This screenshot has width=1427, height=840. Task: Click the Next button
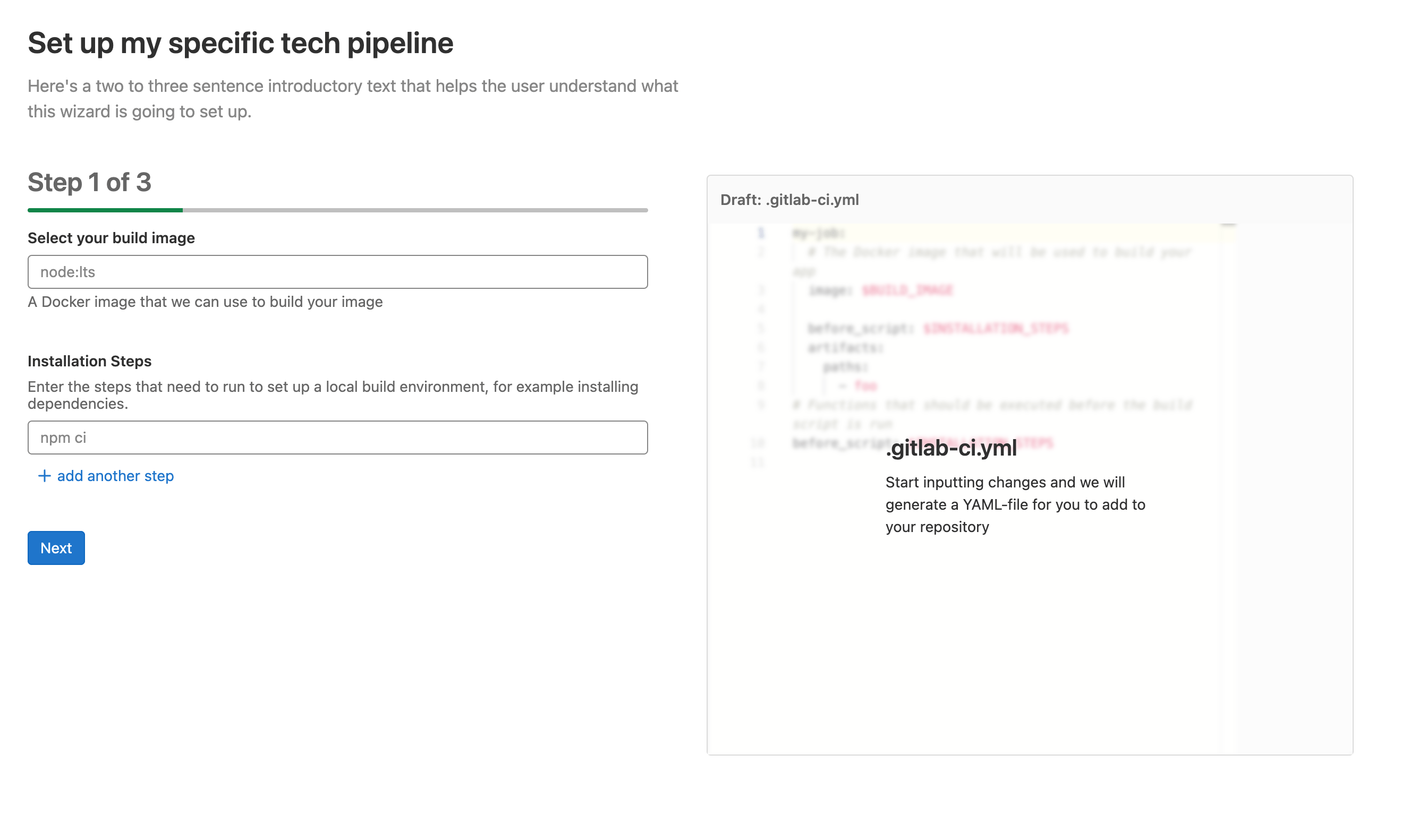tap(56, 548)
